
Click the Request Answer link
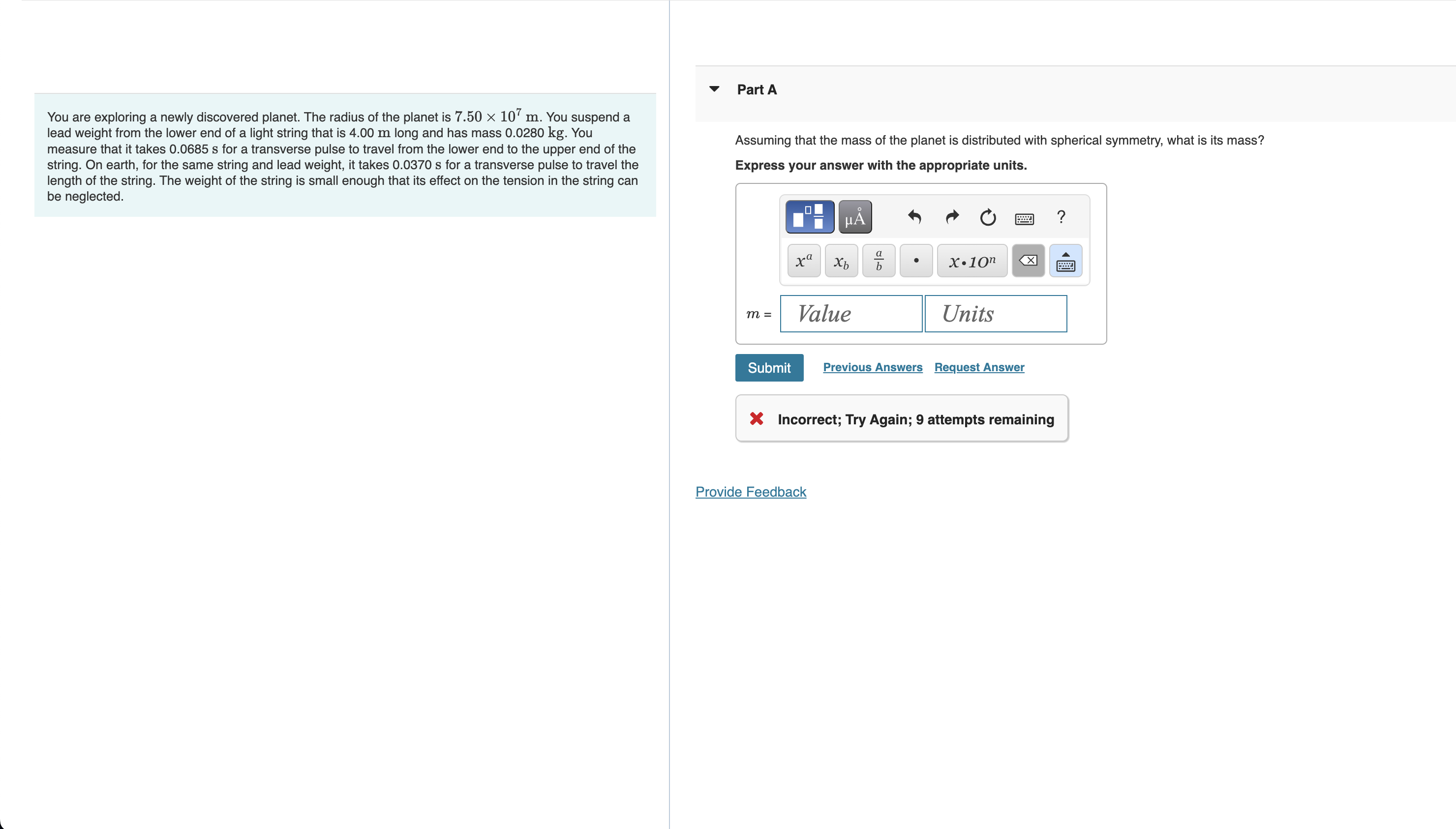coord(979,367)
